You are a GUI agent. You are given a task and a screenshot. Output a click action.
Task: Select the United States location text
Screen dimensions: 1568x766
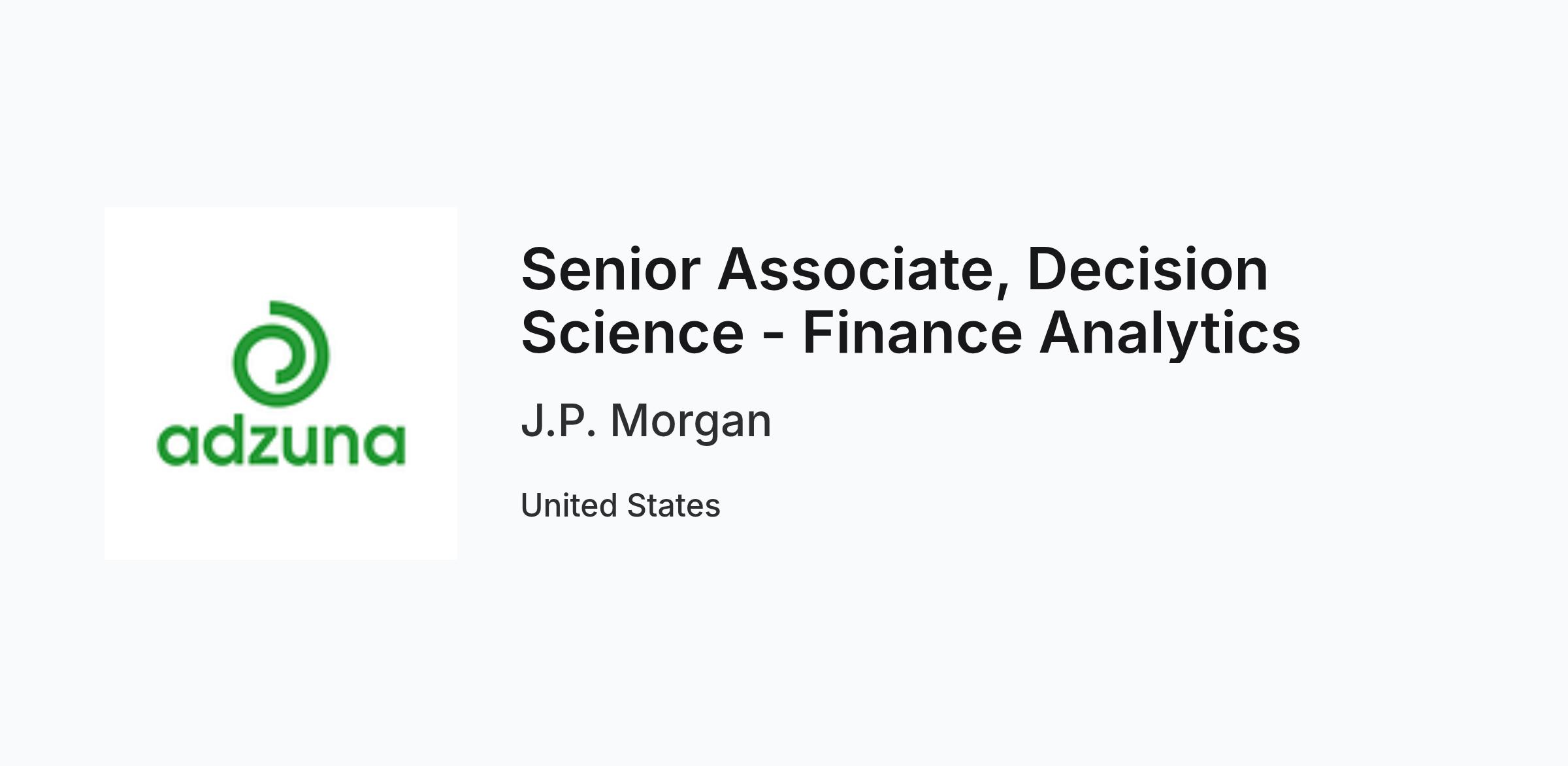point(620,505)
